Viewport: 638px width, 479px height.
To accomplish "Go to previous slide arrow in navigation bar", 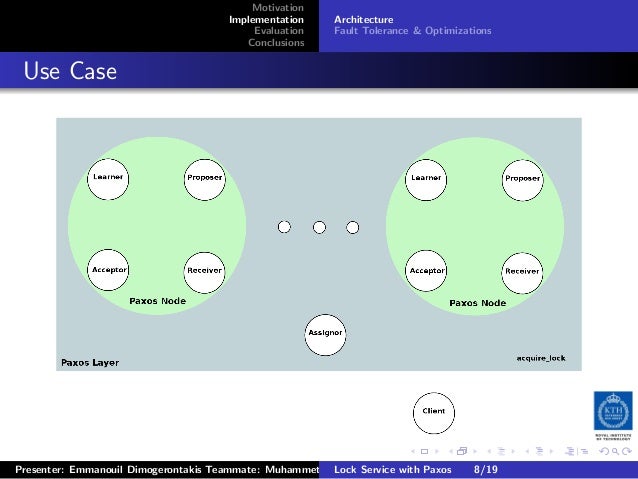I will (x=413, y=451).
